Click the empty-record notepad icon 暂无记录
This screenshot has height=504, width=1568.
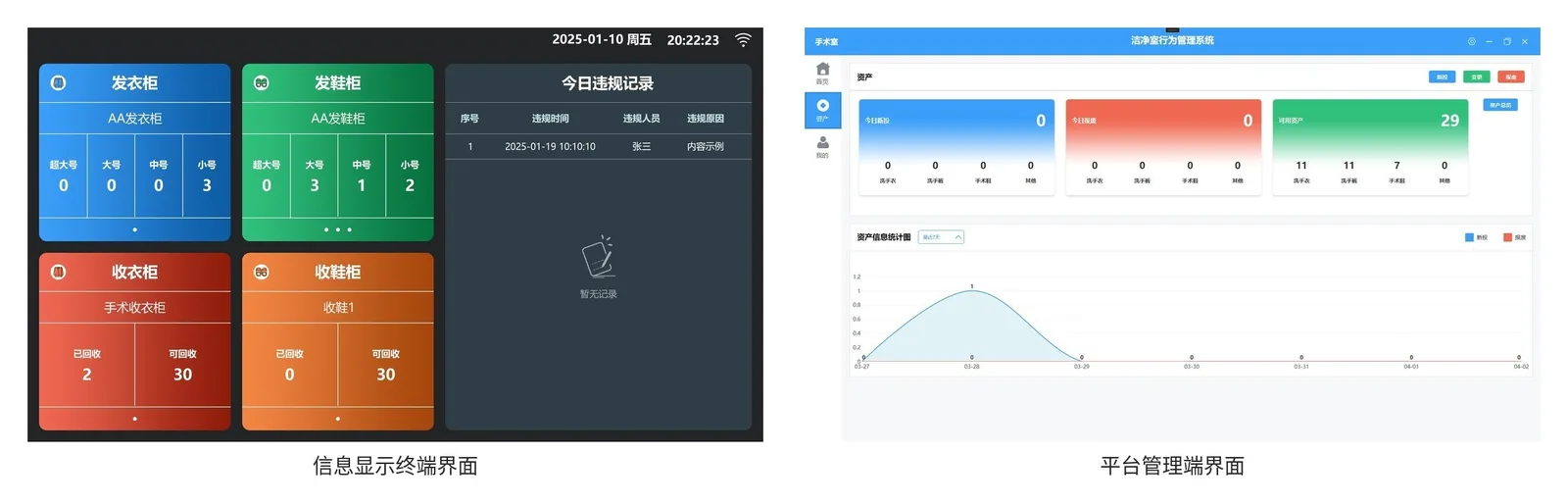click(x=598, y=258)
